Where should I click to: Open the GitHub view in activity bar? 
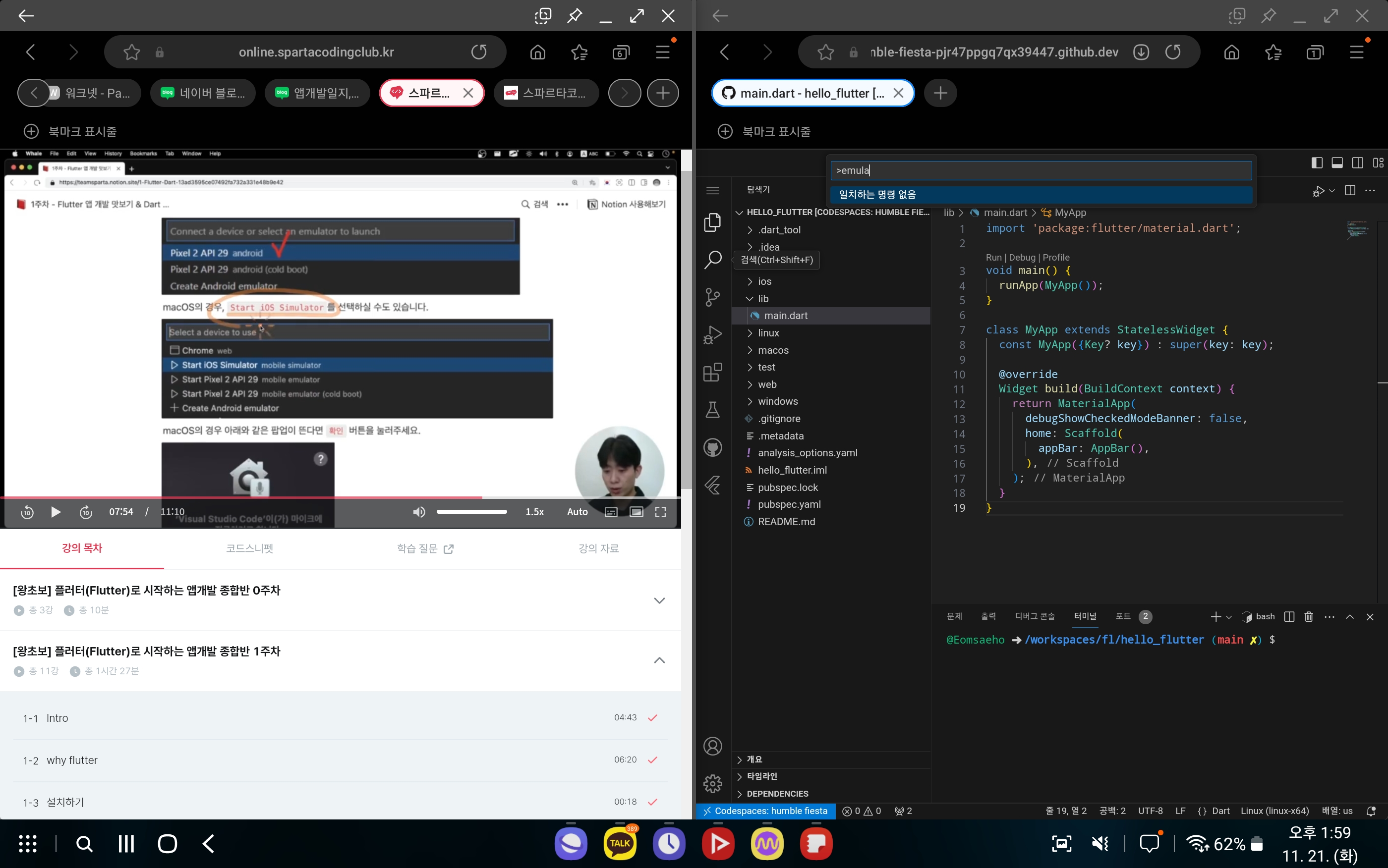tap(713, 448)
